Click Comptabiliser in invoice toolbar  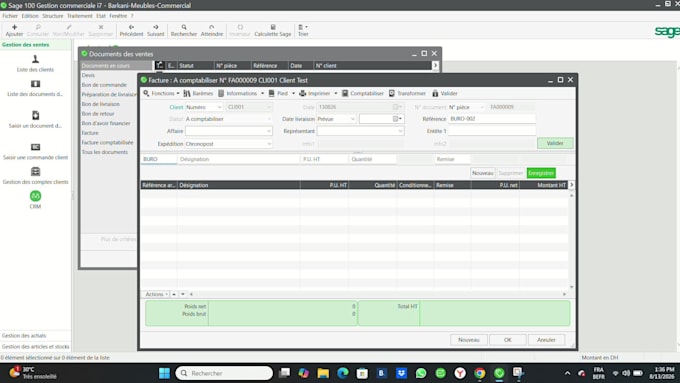click(x=363, y=93)
